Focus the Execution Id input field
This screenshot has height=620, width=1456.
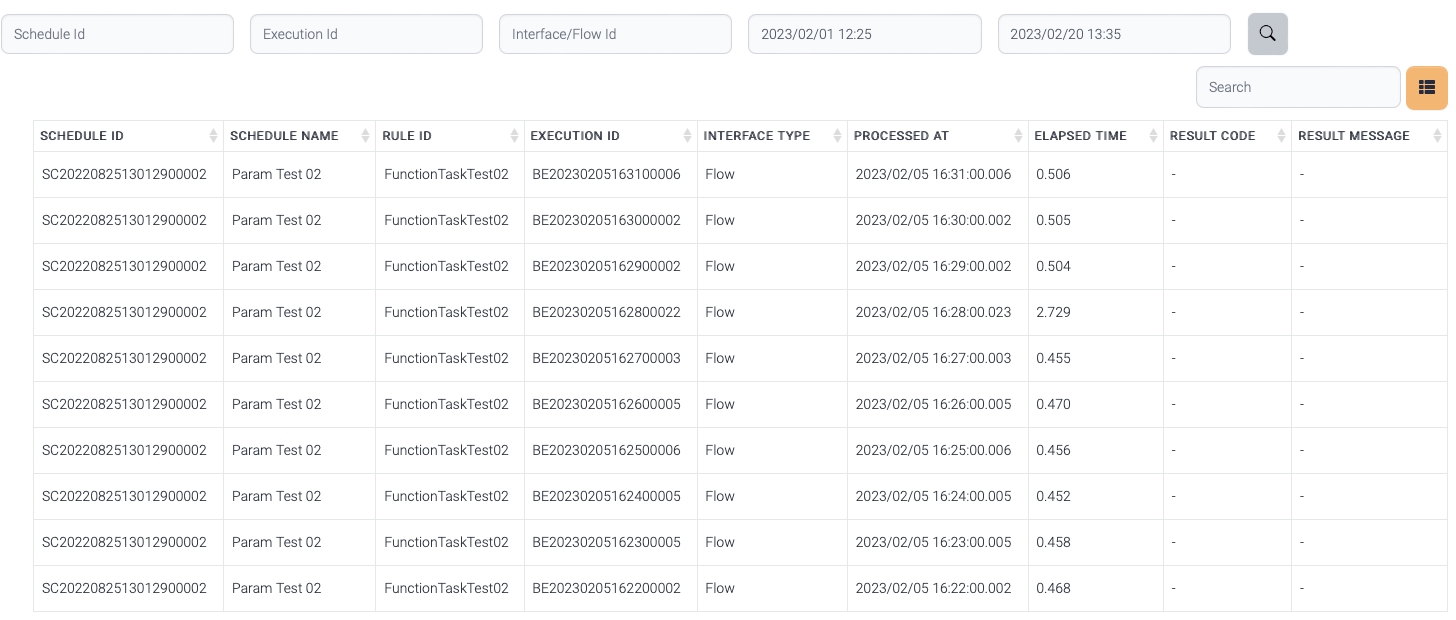point(366,34)
